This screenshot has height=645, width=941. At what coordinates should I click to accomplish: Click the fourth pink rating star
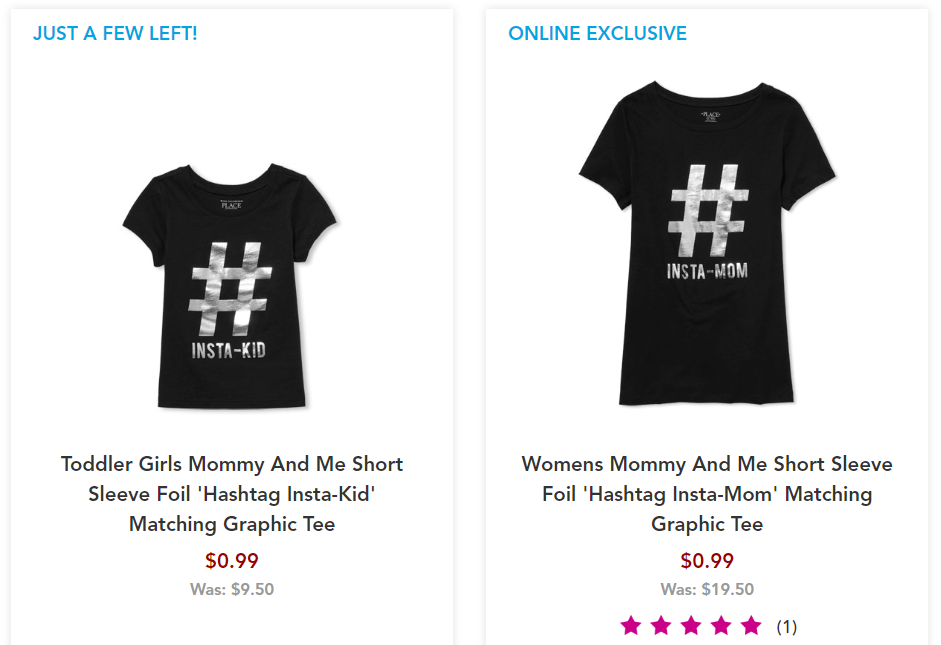[x=721, y=626]
